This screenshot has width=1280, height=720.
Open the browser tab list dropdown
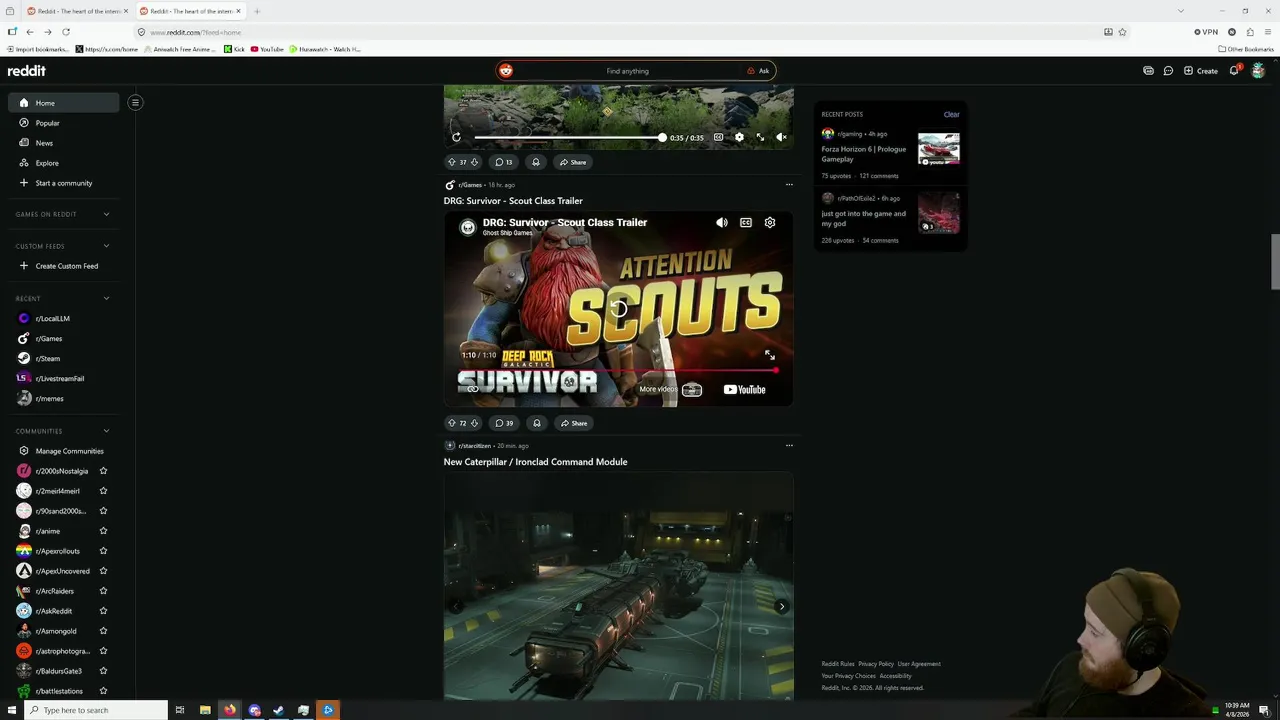(1181, 11)
